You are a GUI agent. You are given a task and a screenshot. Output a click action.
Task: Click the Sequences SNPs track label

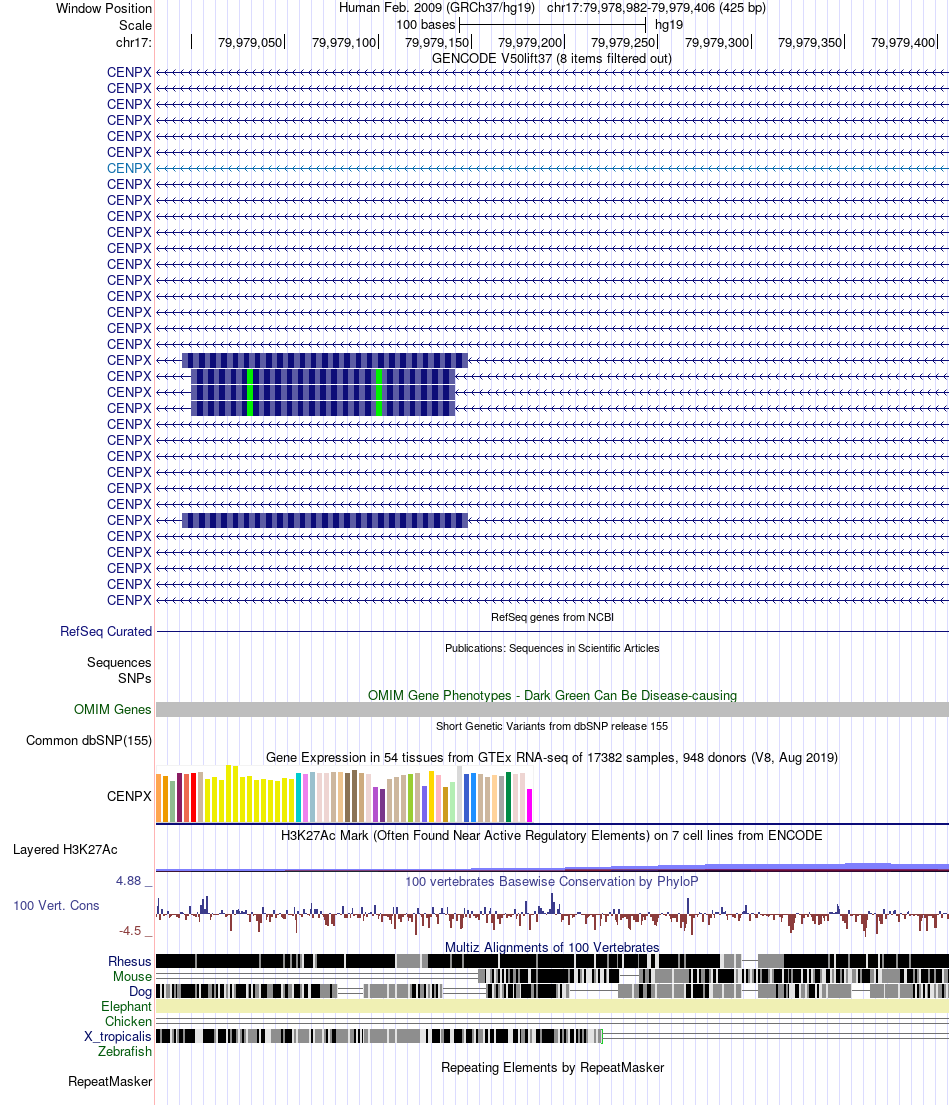119,670
